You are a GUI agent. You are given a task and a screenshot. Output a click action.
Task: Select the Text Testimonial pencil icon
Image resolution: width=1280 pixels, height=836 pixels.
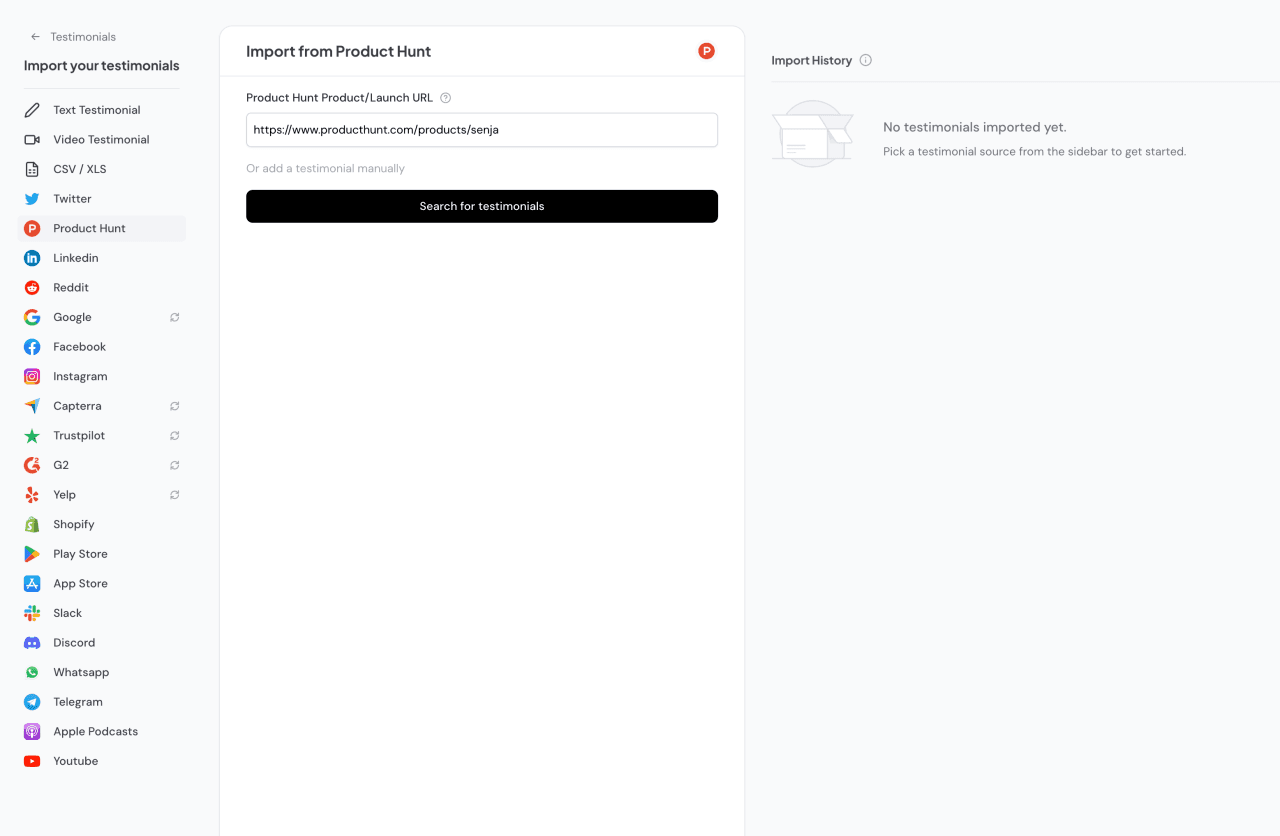[x=32, y=110]
